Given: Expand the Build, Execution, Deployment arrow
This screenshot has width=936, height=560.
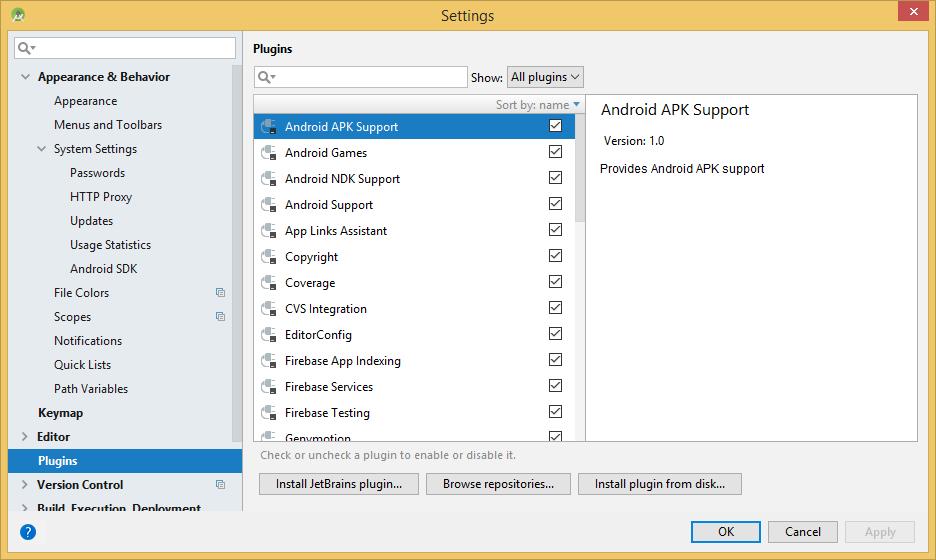Looking at the screenshot, I should [24, 507].
